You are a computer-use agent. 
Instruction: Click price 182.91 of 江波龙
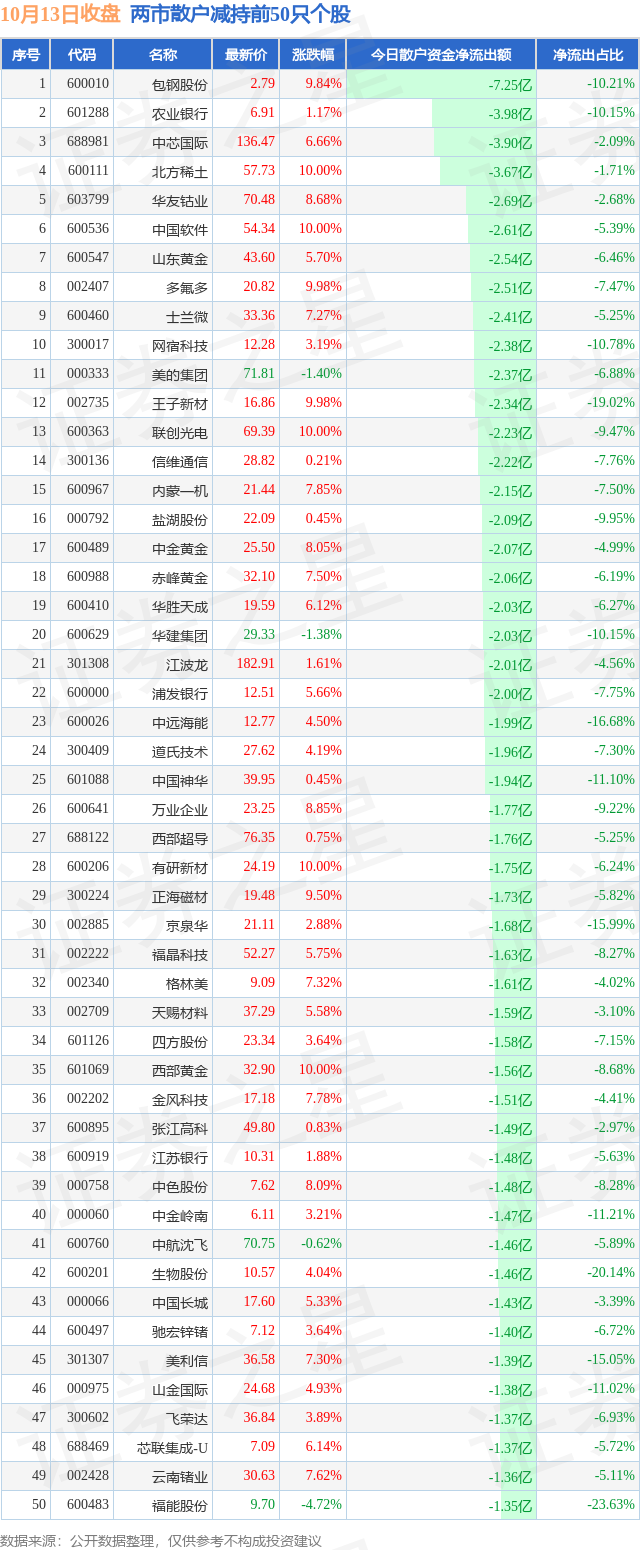pyautogui.click(x=255, y=664)
